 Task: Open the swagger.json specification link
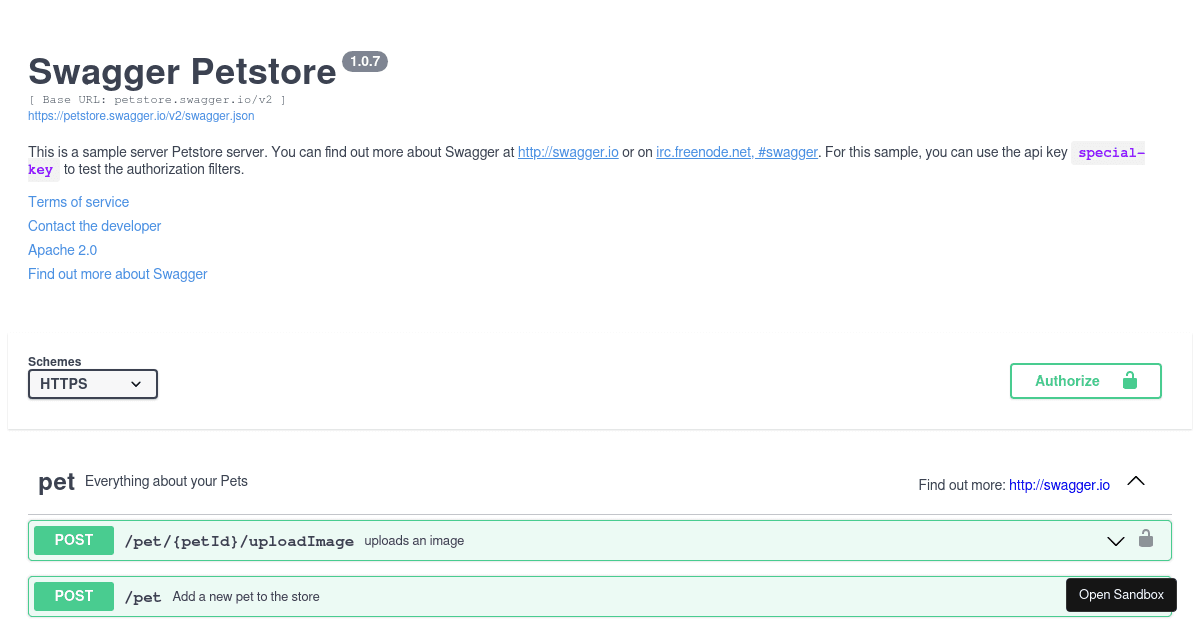[141, 116]
